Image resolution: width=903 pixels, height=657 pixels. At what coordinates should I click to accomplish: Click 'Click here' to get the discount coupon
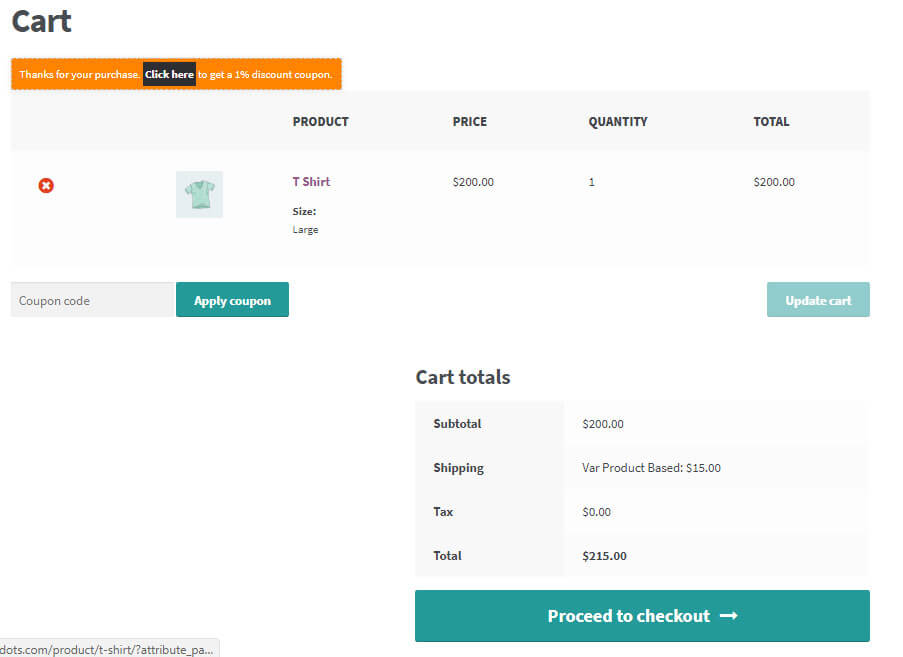168,73
